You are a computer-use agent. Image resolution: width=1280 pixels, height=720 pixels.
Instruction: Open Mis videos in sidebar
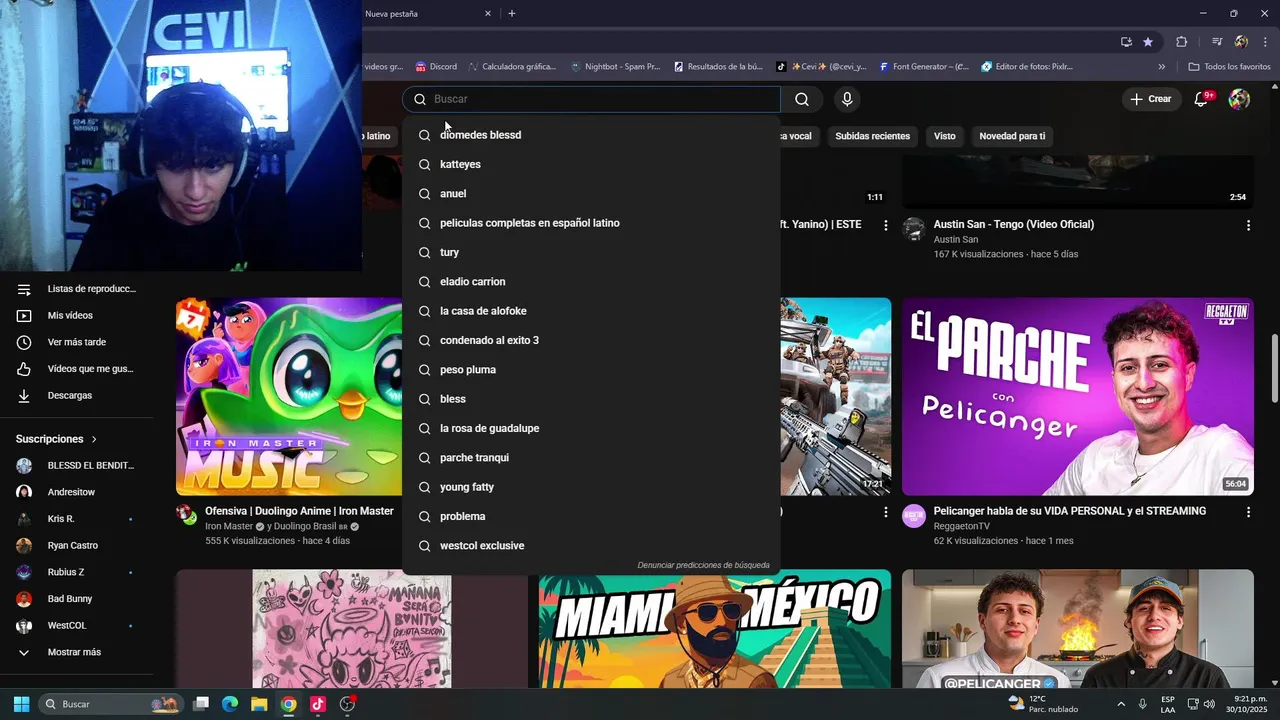[76, 316]
